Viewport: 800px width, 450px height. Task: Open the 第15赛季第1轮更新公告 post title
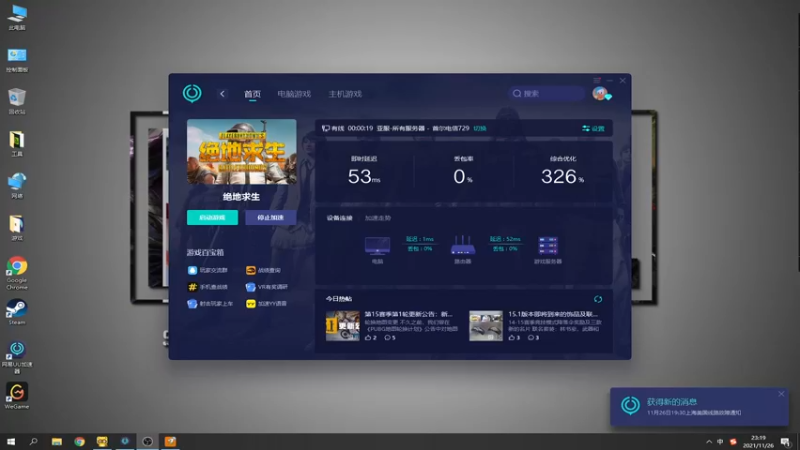(x=408, y=314)
